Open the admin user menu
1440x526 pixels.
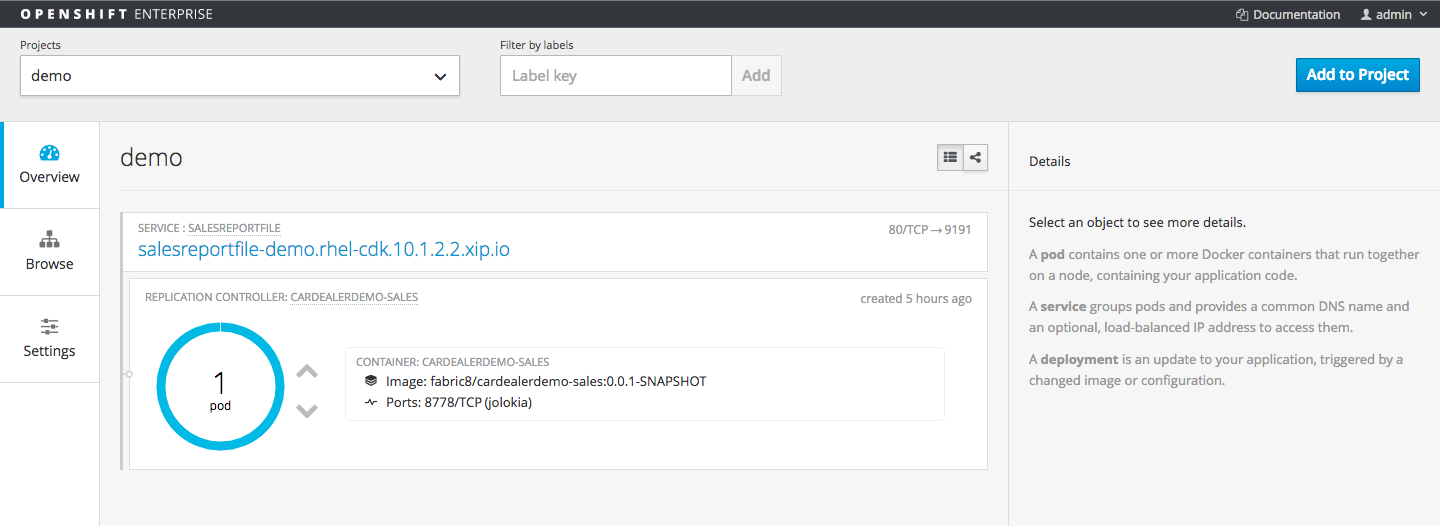pyautogui.click(x=1392, y=14)
